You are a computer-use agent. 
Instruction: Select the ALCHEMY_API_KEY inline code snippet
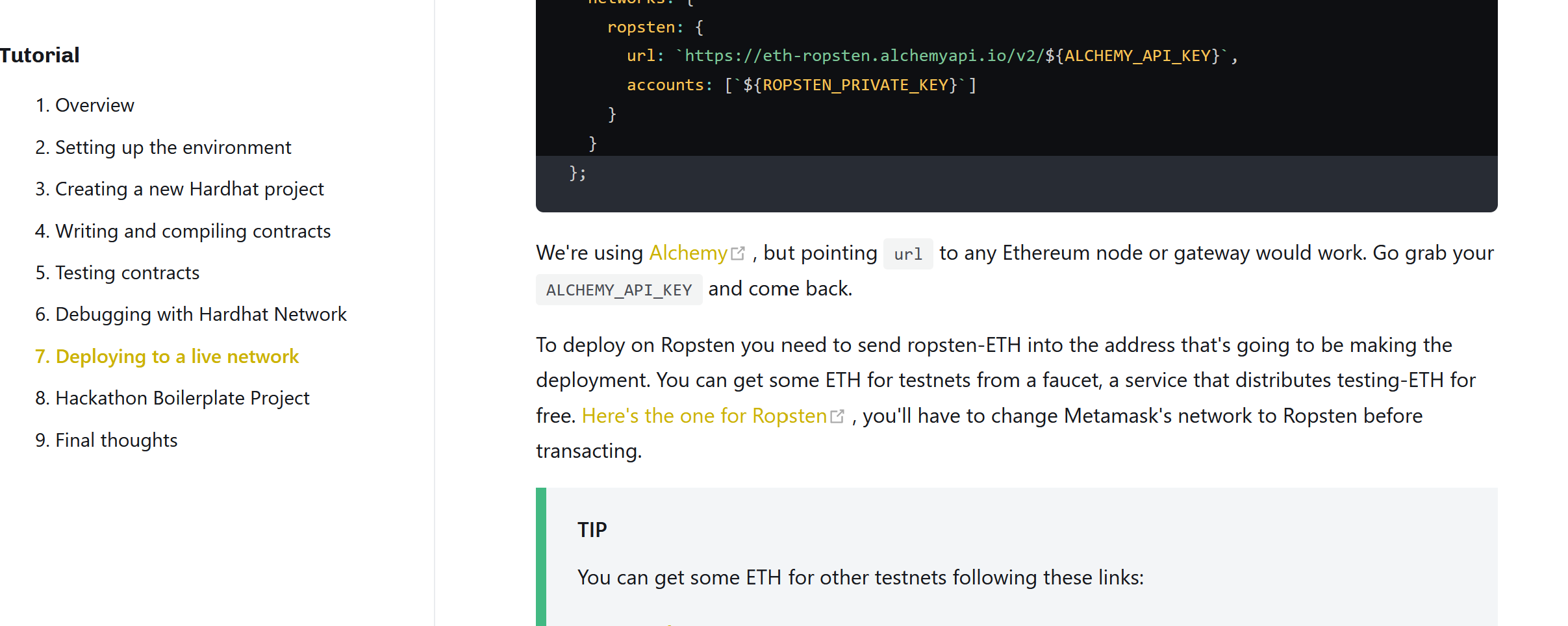point(618,289)
